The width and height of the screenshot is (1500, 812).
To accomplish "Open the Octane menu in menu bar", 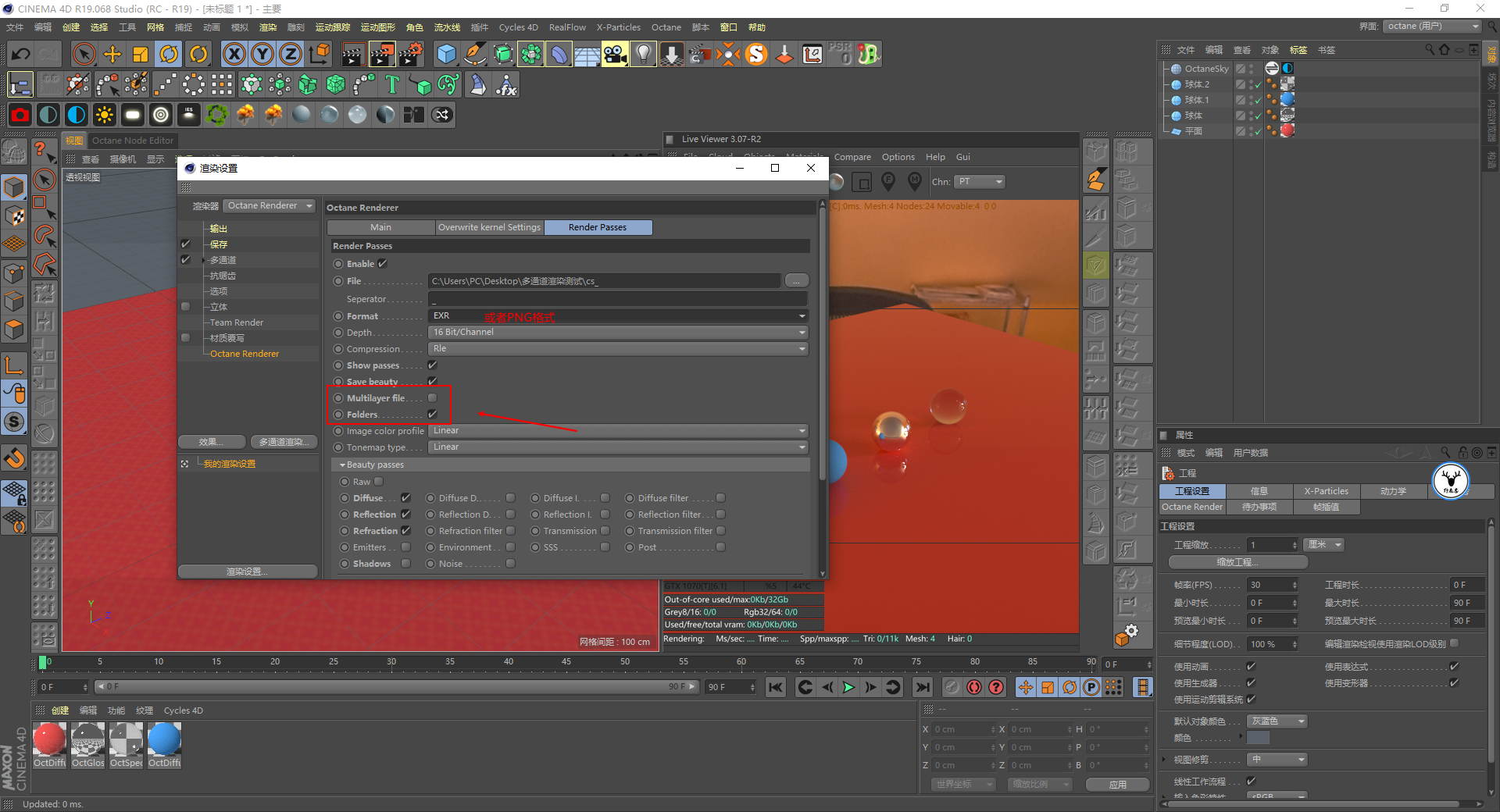I will (x=666, y=27).
